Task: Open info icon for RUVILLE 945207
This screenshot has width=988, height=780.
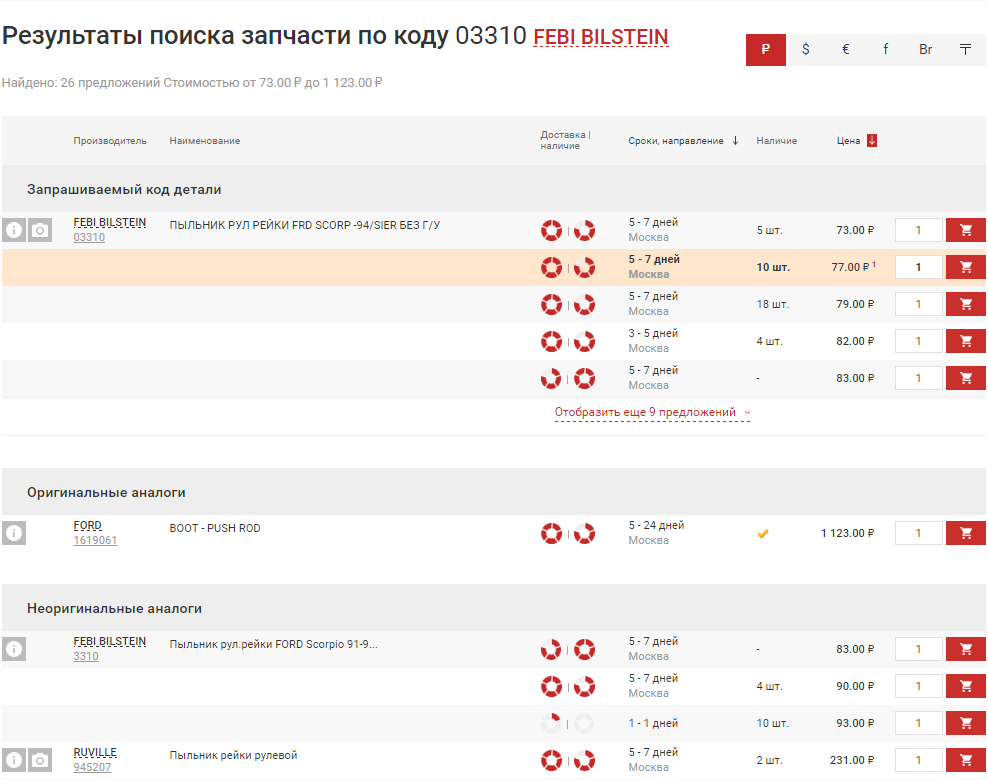Action: 14,760
